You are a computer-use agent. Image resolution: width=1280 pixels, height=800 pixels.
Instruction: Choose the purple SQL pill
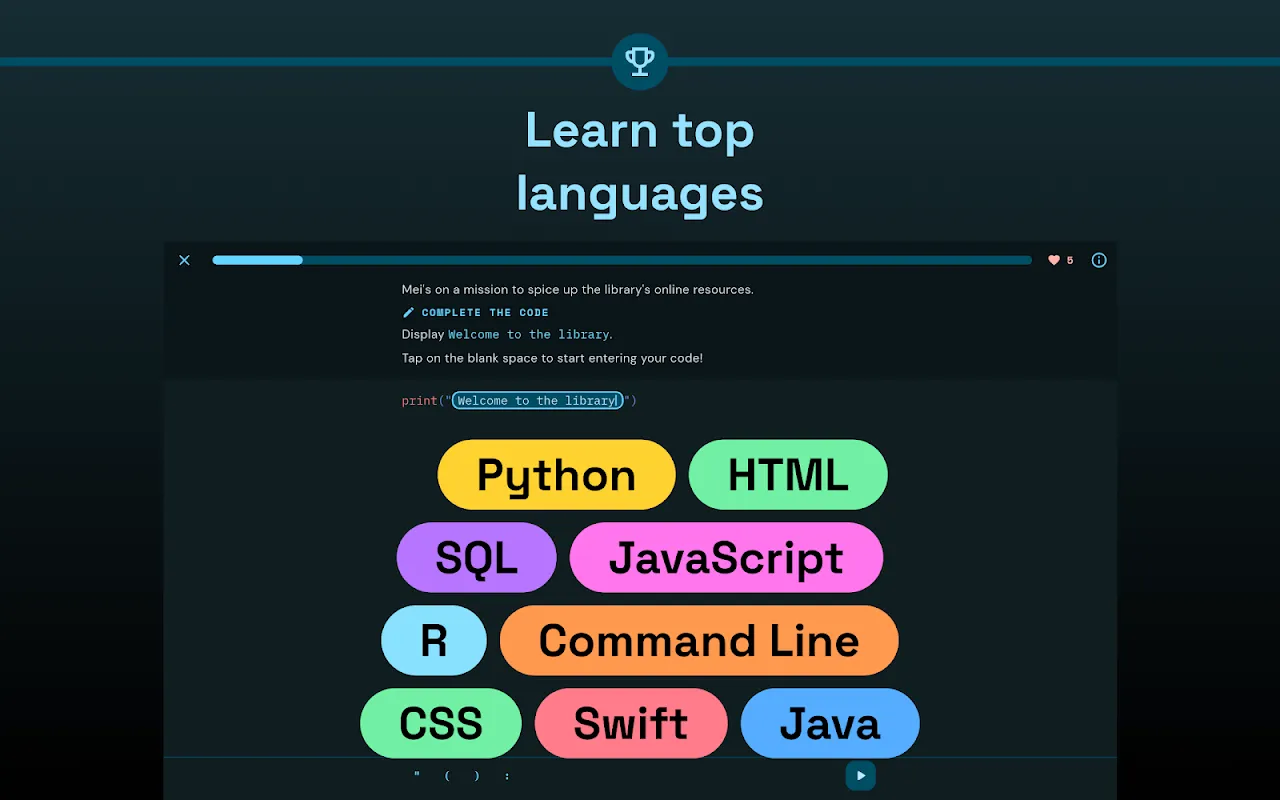(476, 558)
